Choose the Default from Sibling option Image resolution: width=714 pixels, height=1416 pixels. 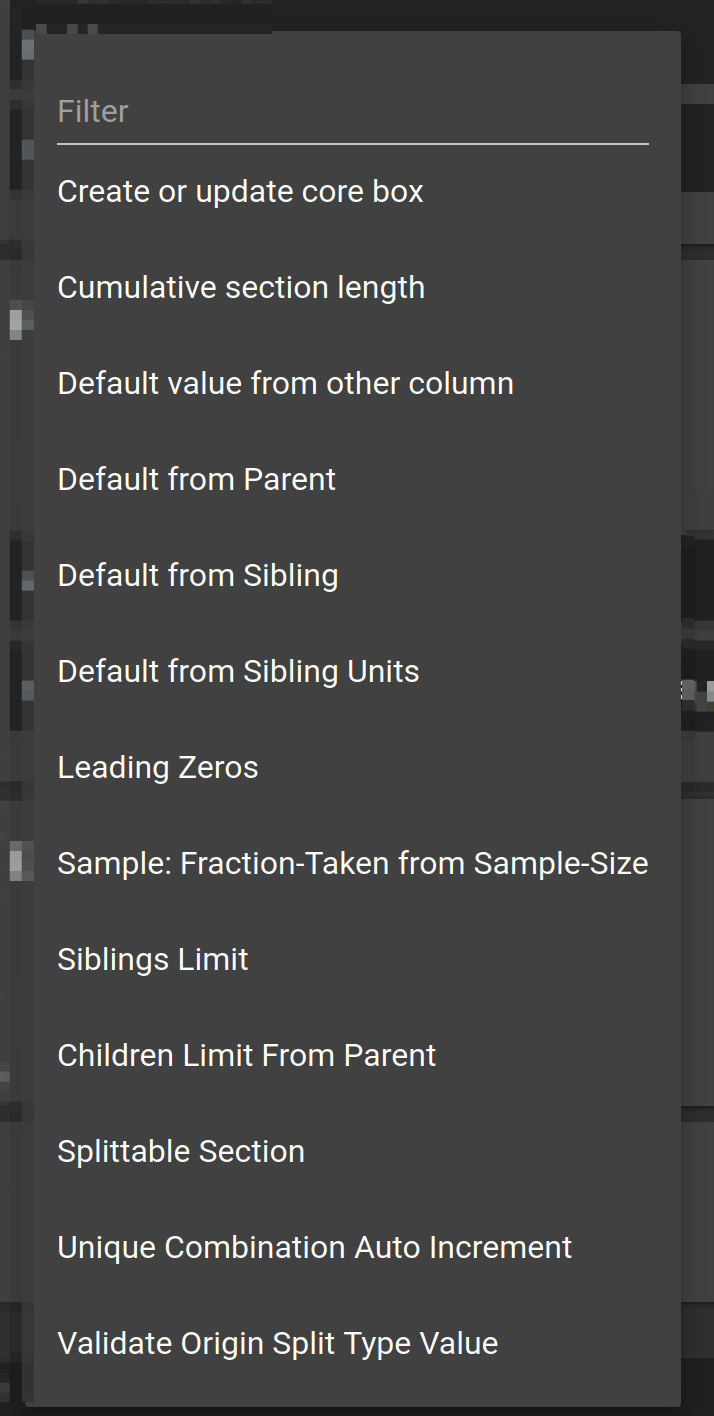[x=198, y=575]
